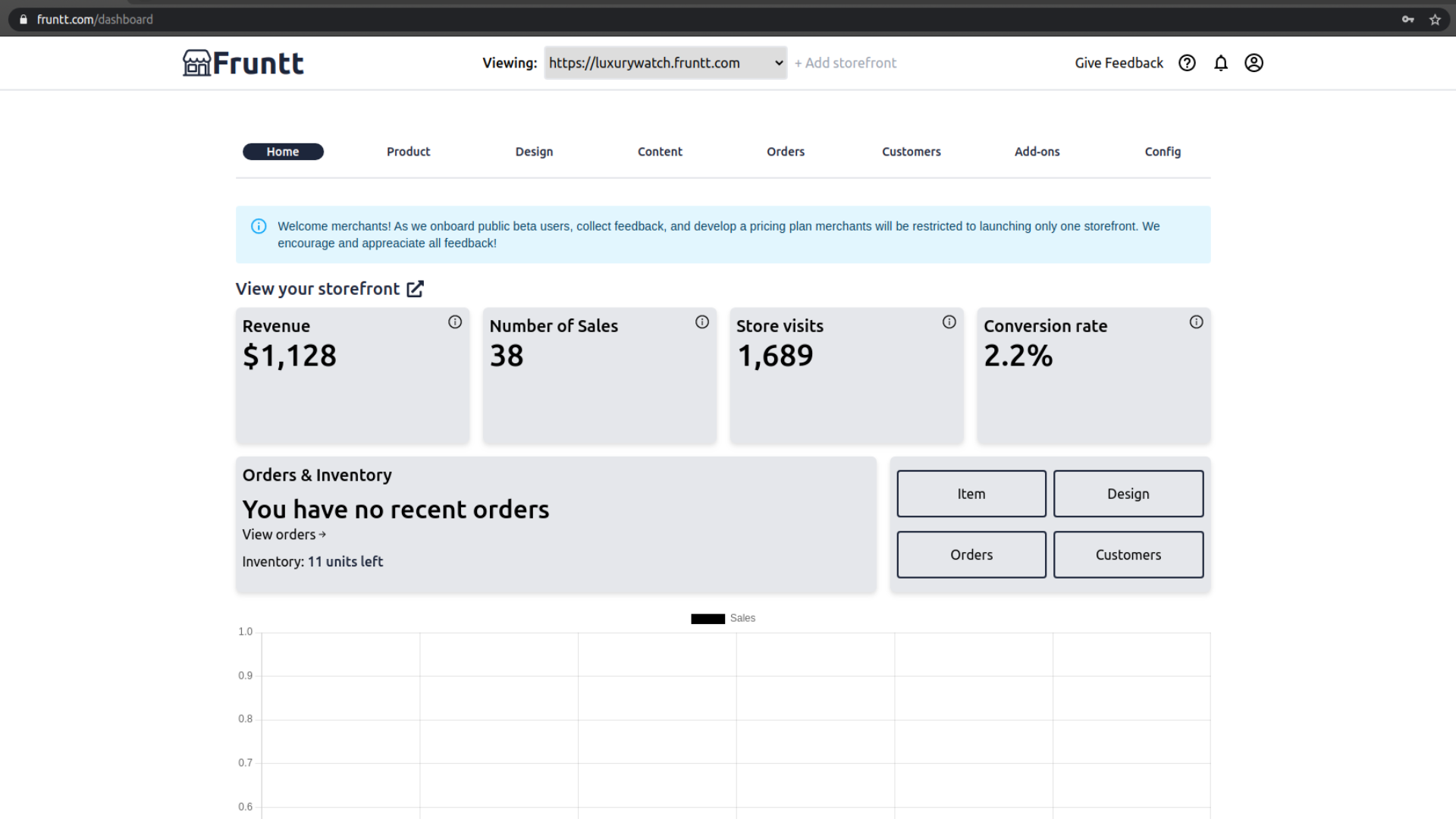Click the 38 sales count value

click(x=507, y=356)
